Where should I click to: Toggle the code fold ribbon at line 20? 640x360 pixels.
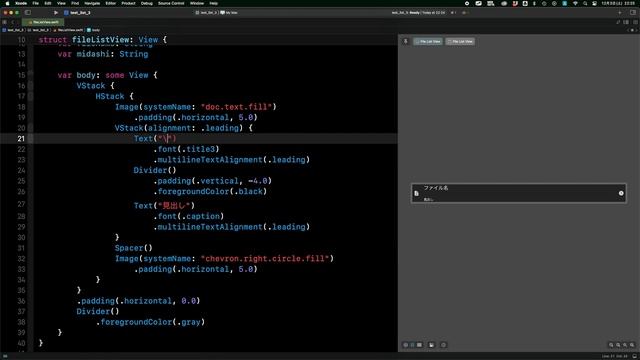point(31,128)
